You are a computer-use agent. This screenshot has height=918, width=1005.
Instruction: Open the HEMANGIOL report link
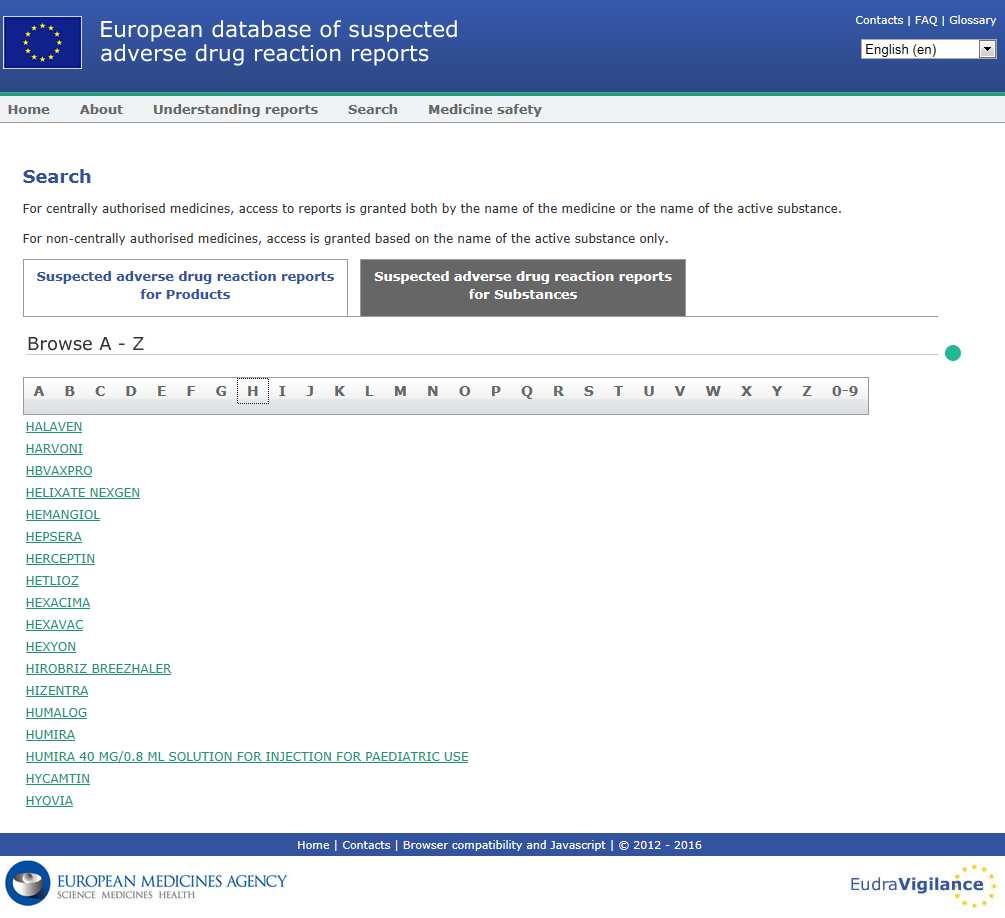pos(63,515)
